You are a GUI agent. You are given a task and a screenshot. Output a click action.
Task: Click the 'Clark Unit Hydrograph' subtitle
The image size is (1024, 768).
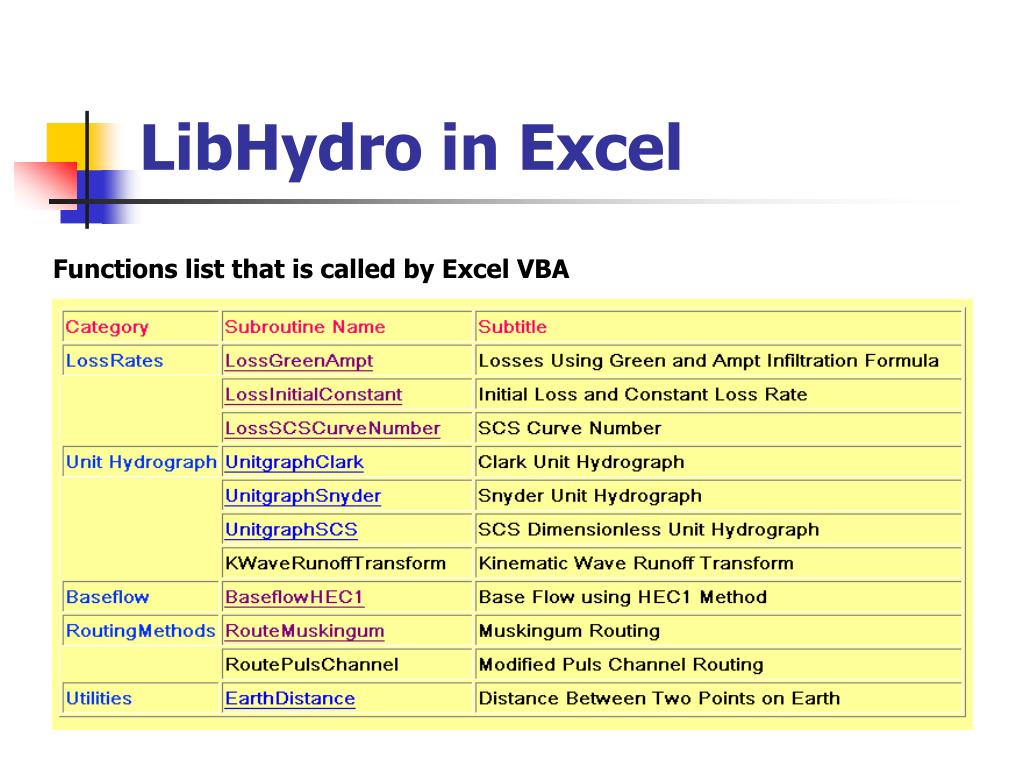click(x=581, y=462)
